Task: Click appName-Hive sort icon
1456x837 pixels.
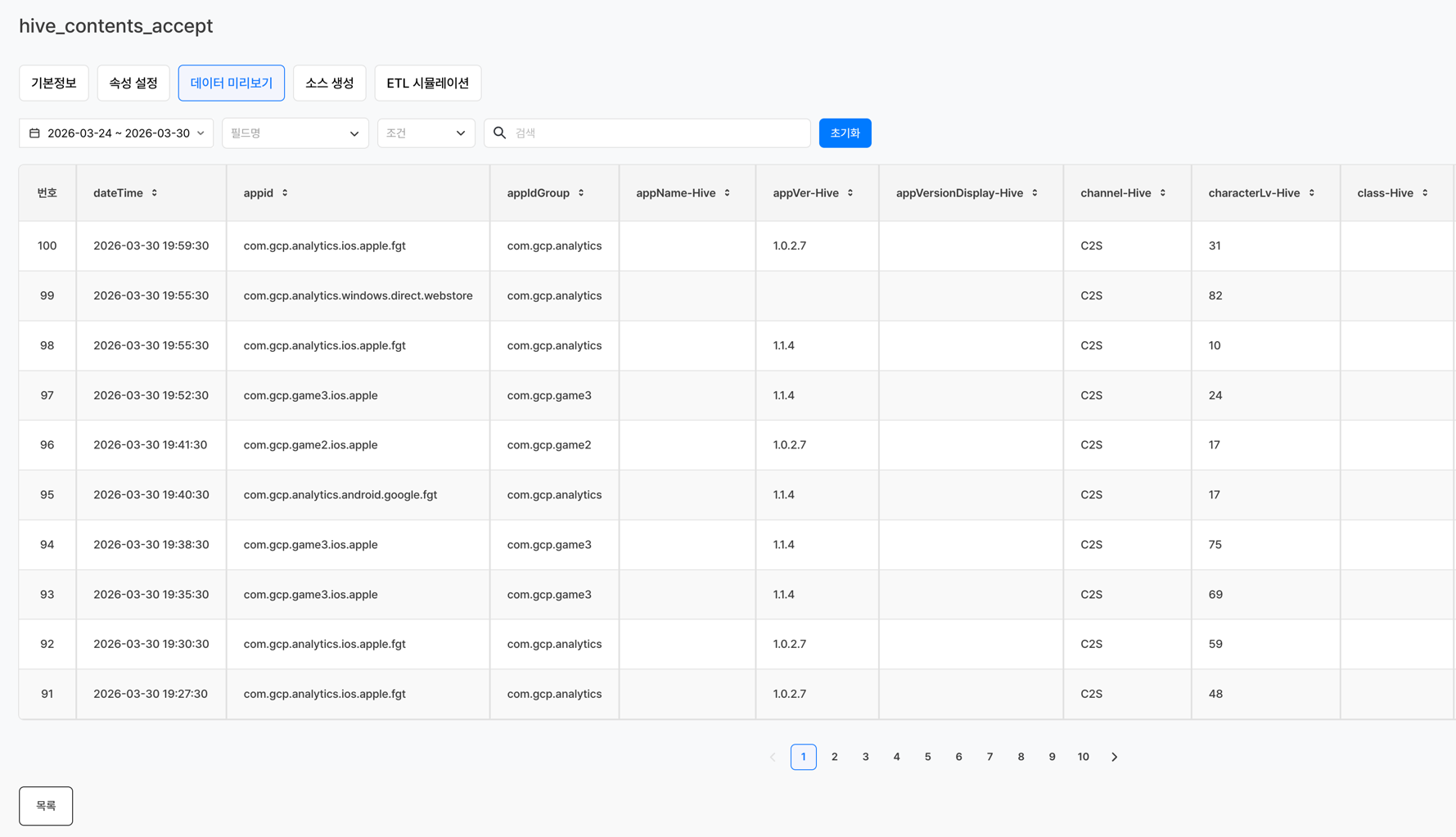Action: pos(727,193)
